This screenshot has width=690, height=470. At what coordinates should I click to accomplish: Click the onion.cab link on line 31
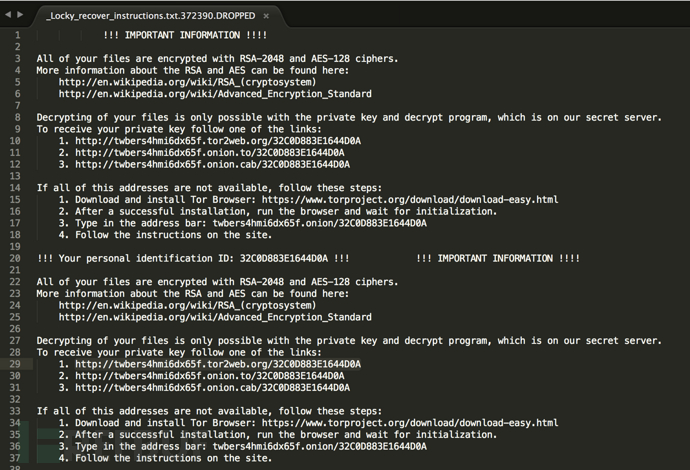(x=213, y=388)
